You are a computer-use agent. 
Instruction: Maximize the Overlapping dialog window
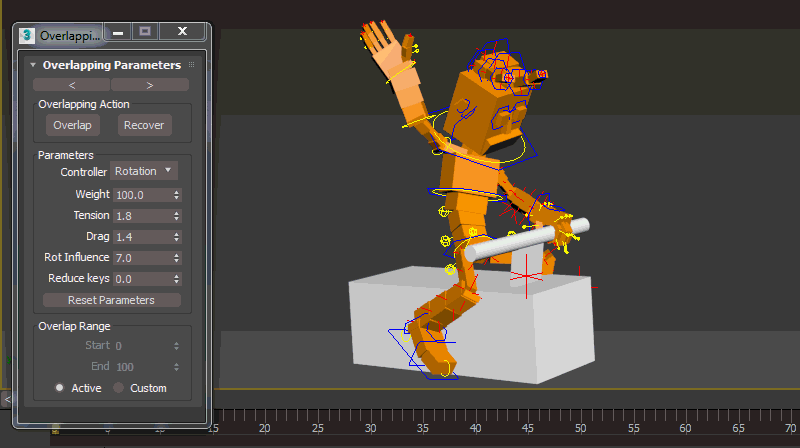pos(146,33)
